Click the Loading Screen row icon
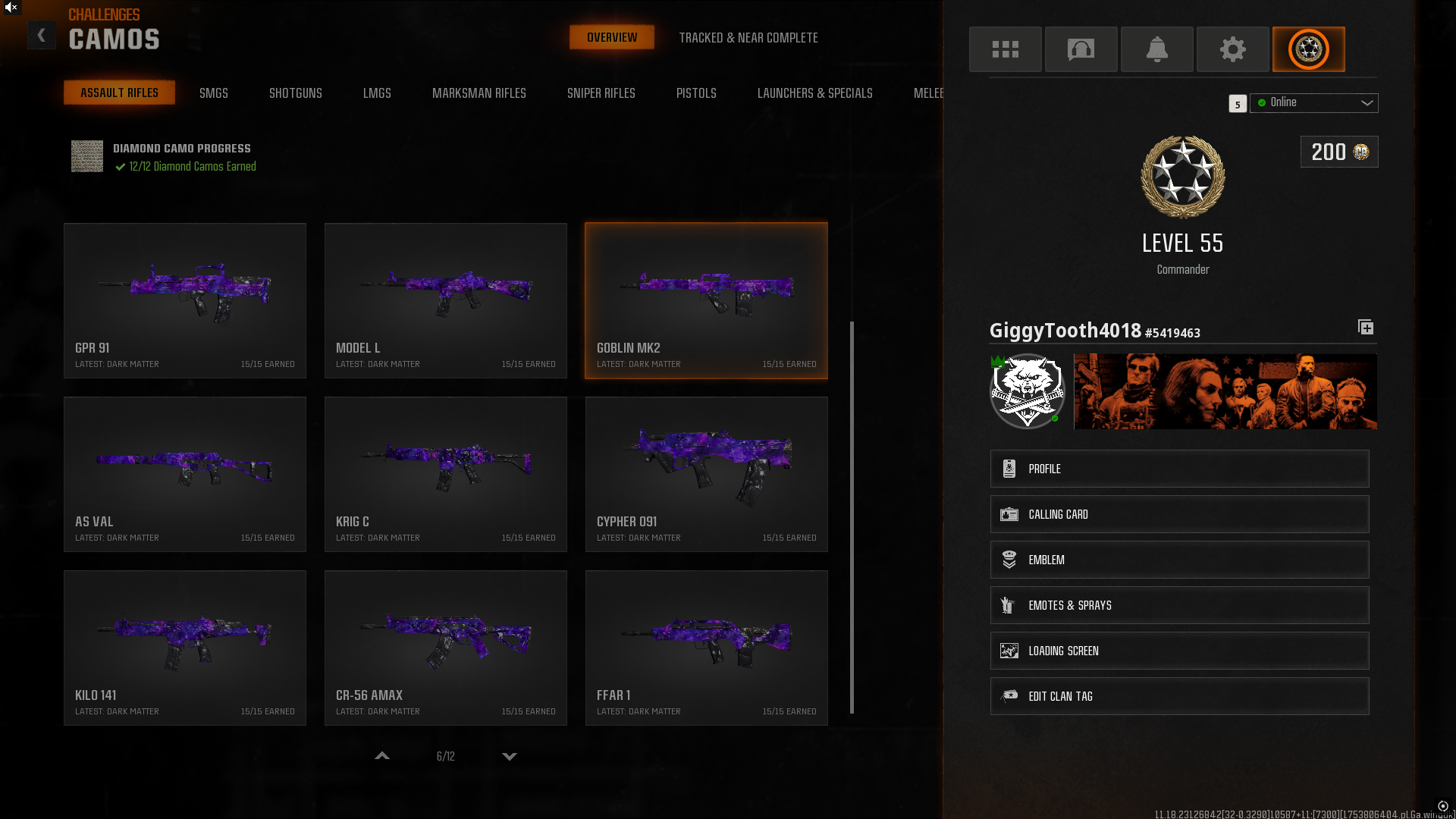 click(x=1009, y=651)
